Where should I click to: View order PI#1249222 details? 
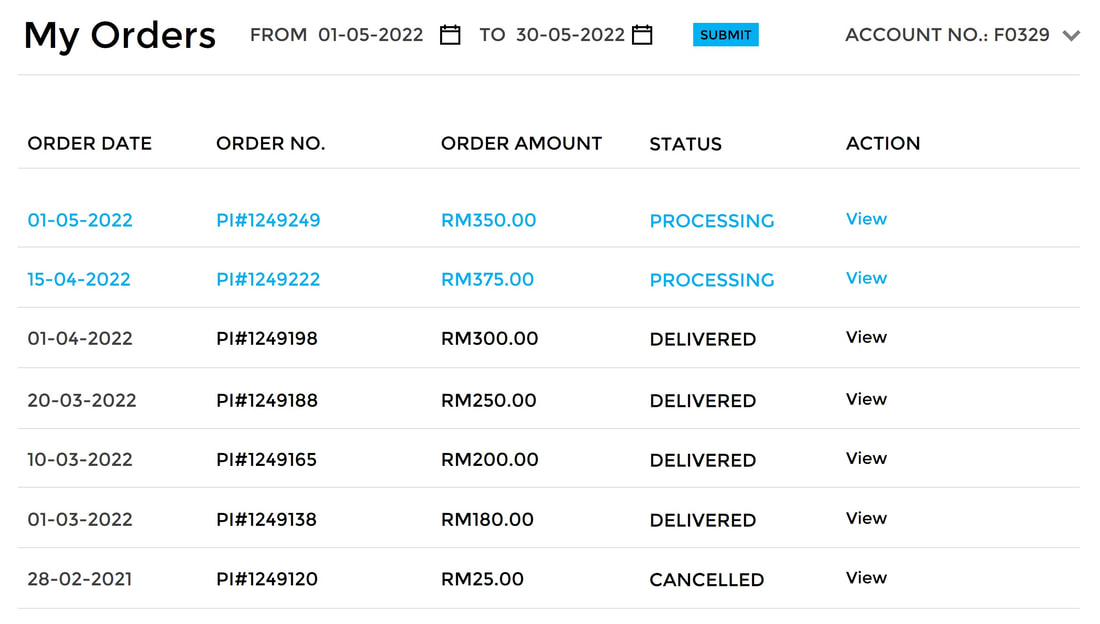(x=866, y=278)
